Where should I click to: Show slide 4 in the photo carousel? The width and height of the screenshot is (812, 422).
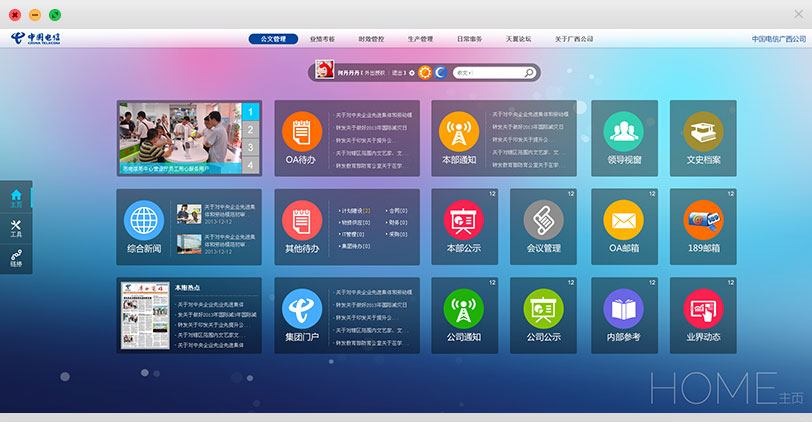click(x=250, y=165)
